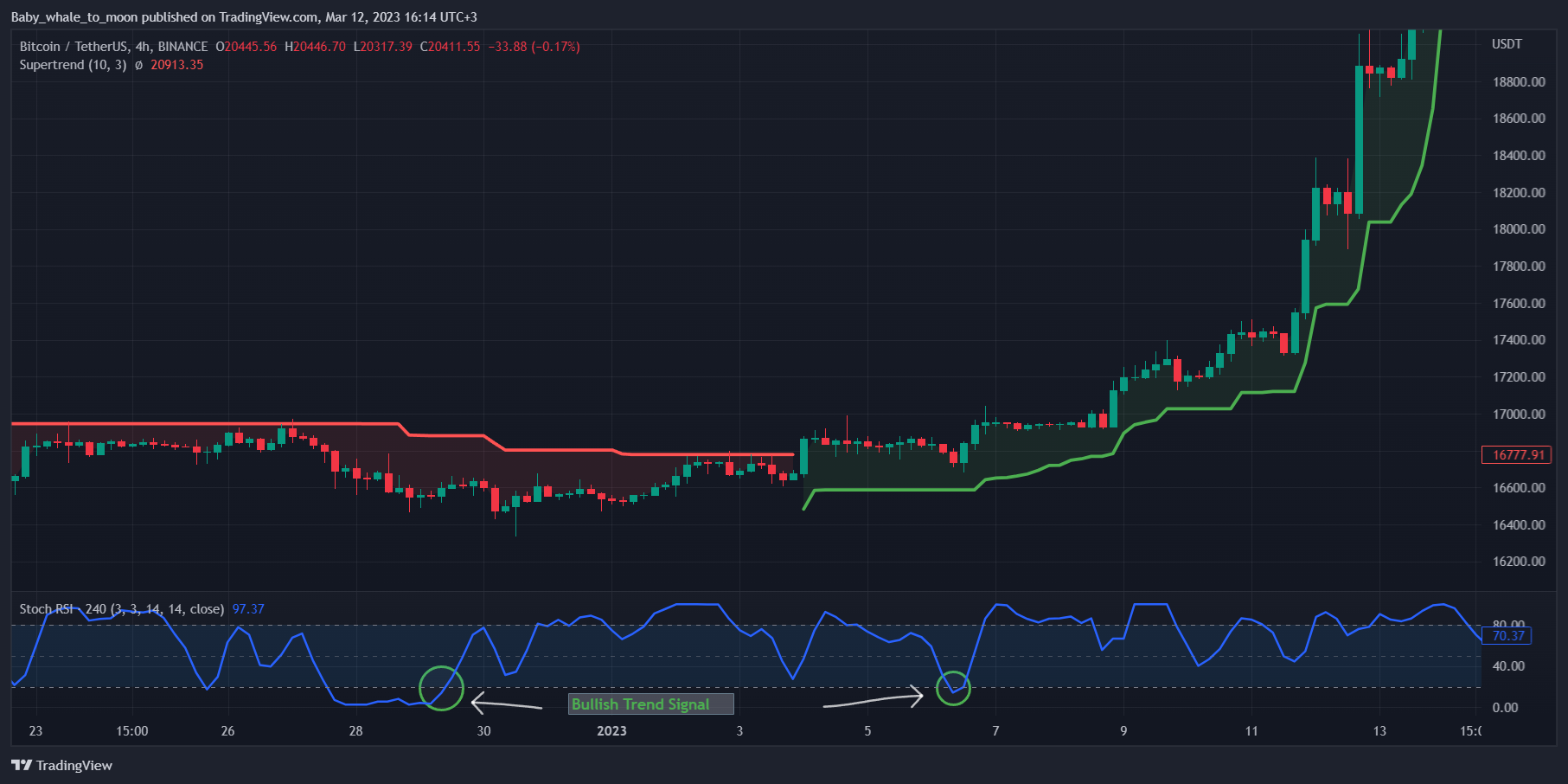
Task: Click the 18600.00 price axis label
Action: (x=1519, y=119)
